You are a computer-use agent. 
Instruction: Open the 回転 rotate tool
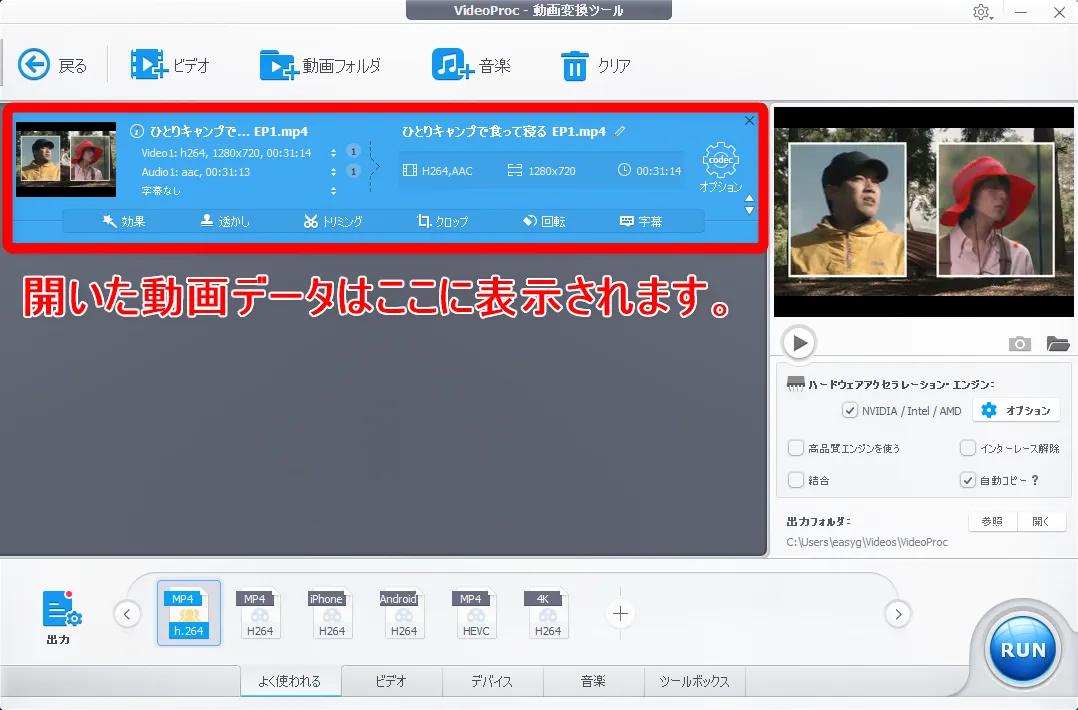tap(544, 221)
